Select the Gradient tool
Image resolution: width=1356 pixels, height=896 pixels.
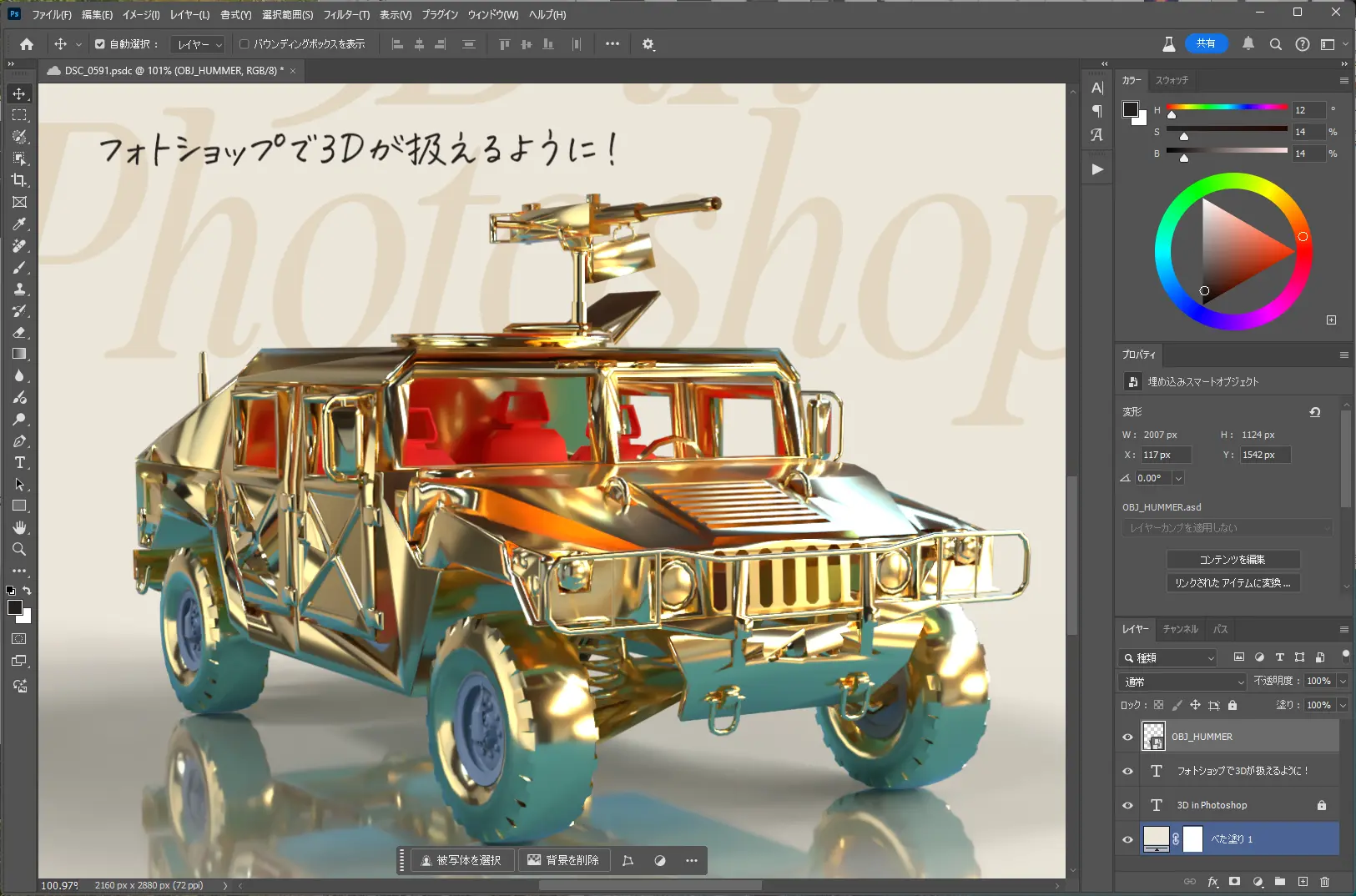tap(19, 354)
